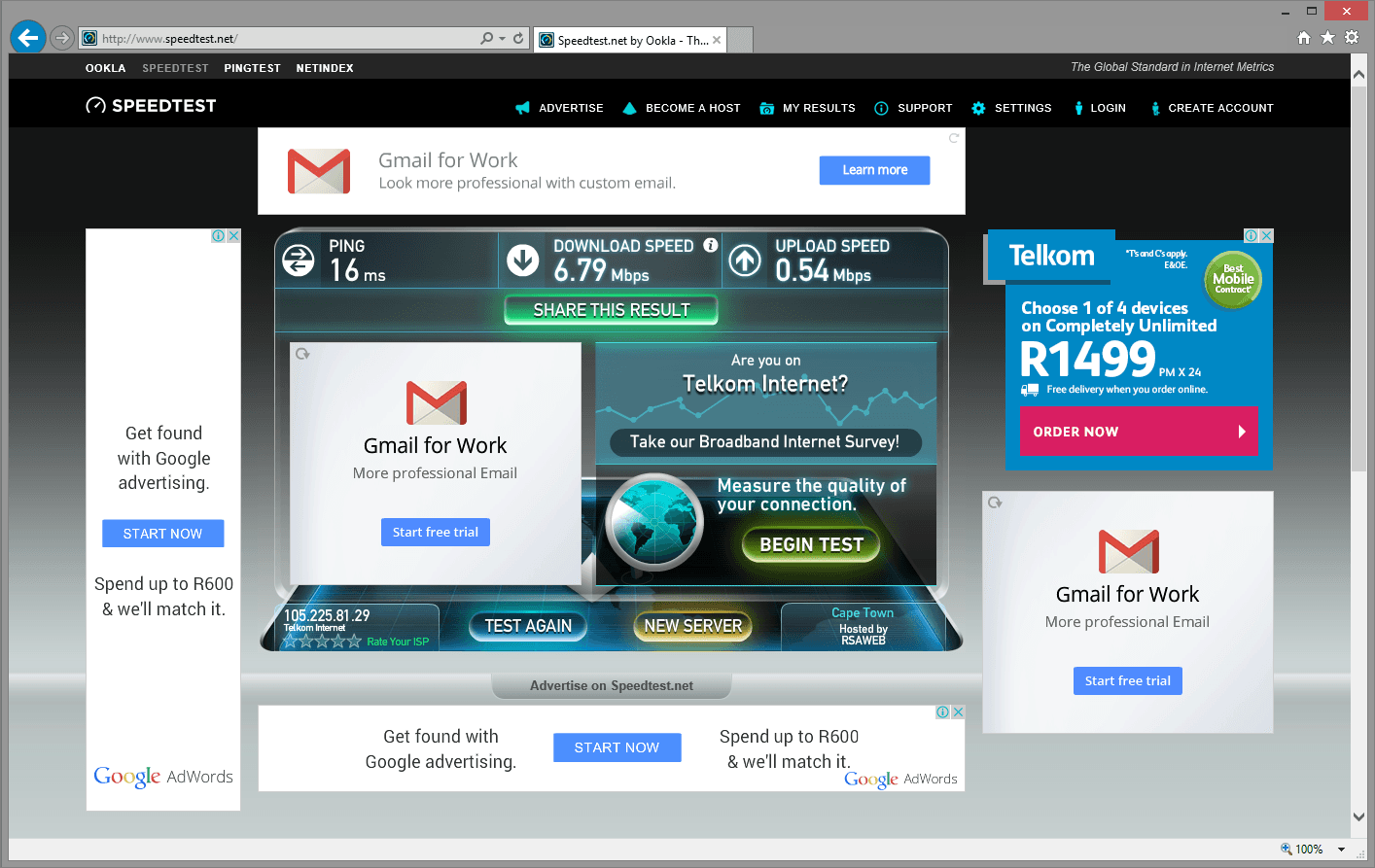Close the Telkom ad with its X
Viewport: 1375px width, 868px height.
coord(1266,236)
